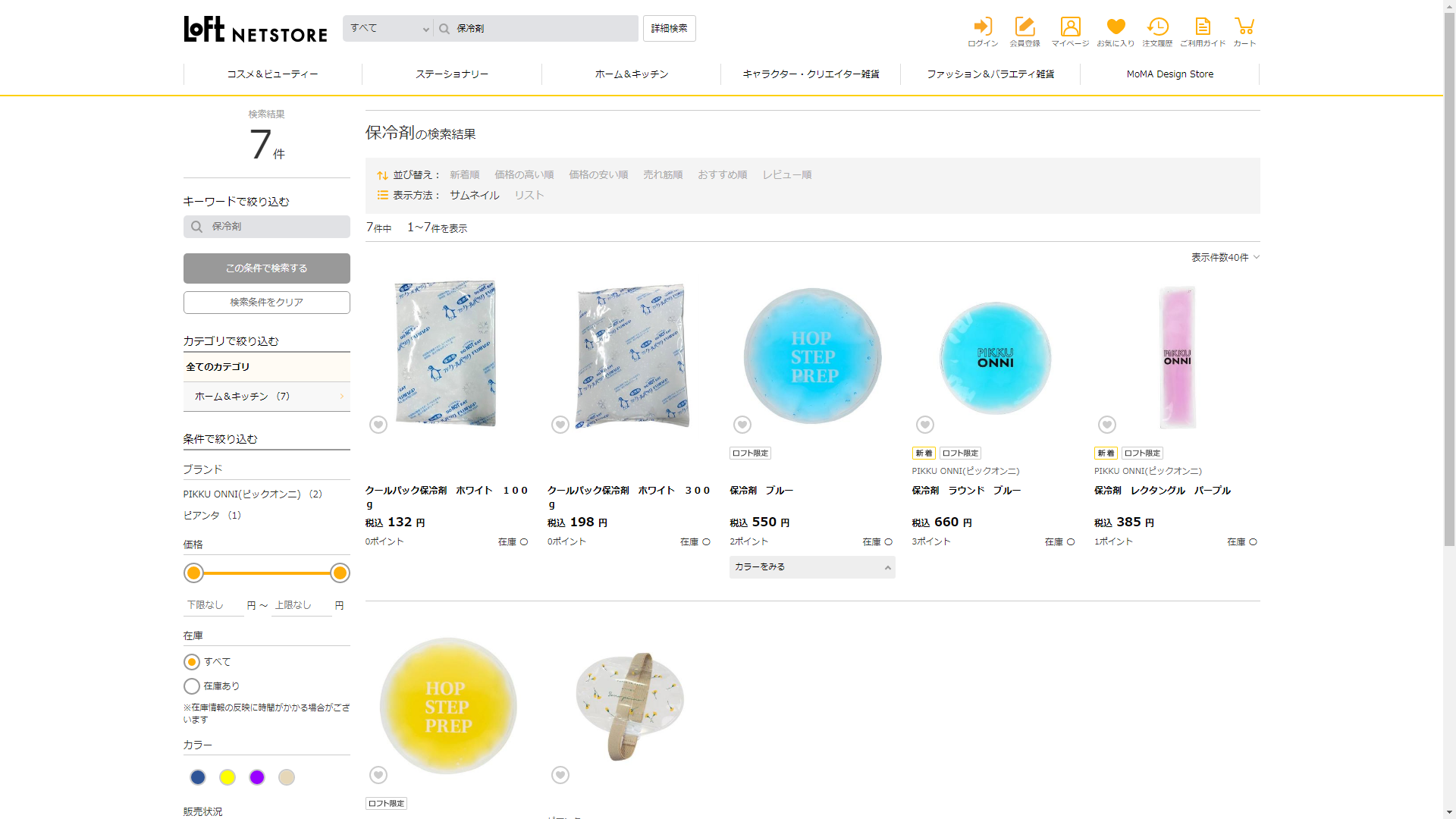This screenshot has width=1456, height=819.
Task: Sort results by 価格の安い順
Action: click(x=598, y=175)
